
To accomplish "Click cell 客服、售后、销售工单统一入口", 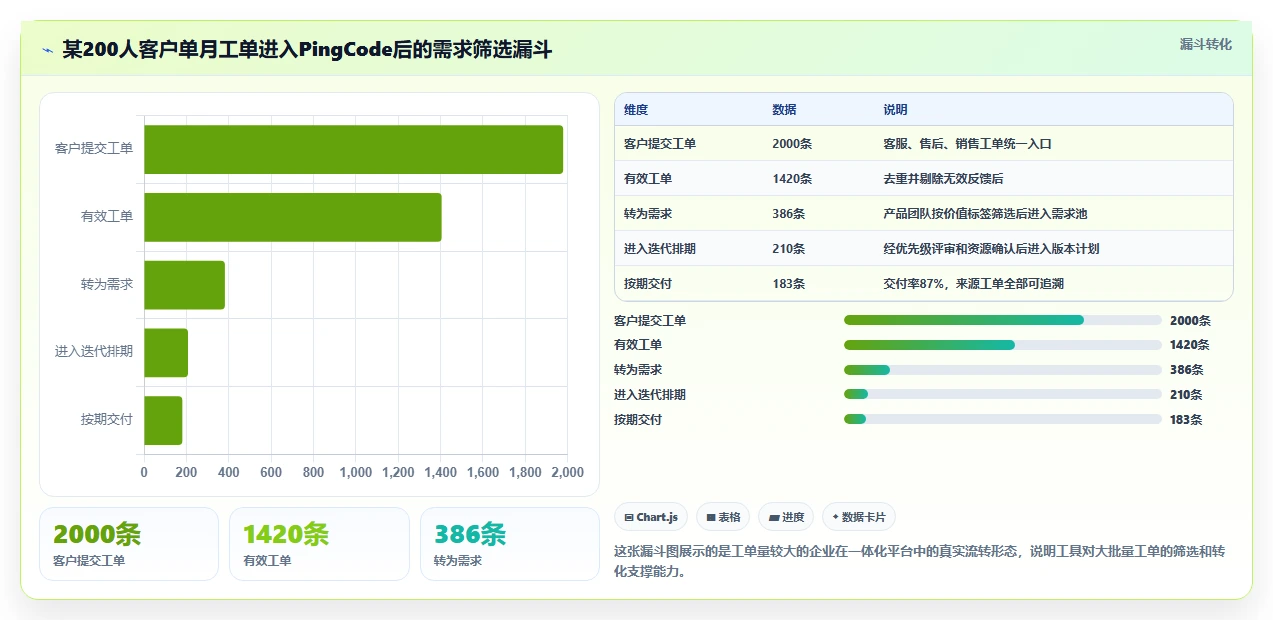I will pyautogui.click(x=967, y=144).
